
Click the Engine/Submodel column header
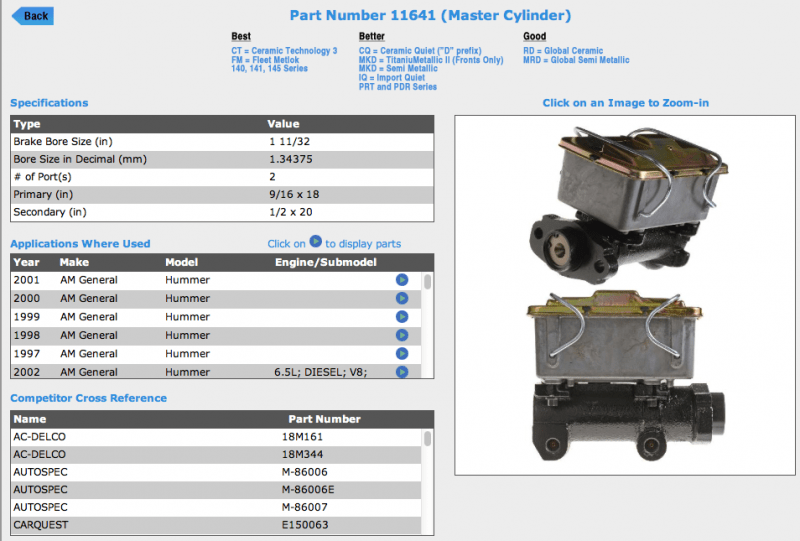(326, 262)
